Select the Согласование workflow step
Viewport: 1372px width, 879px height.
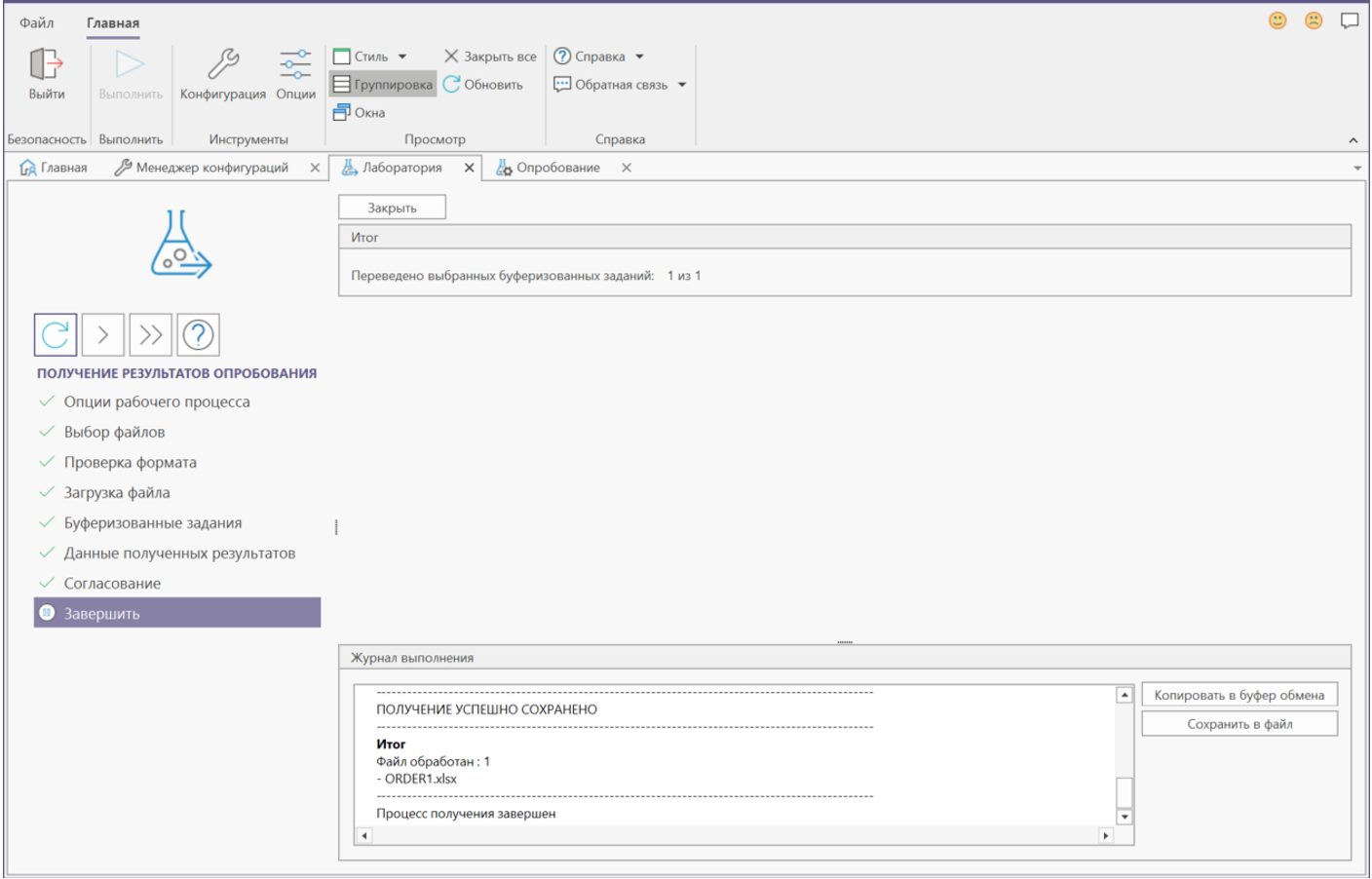tap(112, 584)
